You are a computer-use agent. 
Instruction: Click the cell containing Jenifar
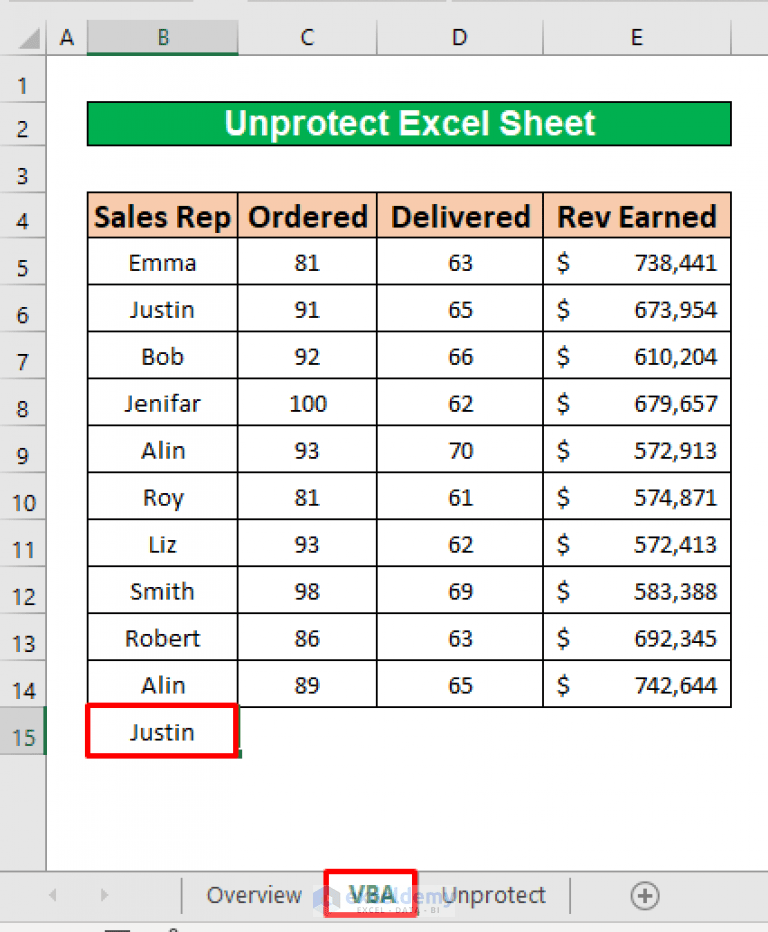pyautogui.click(x=162, y=403)
